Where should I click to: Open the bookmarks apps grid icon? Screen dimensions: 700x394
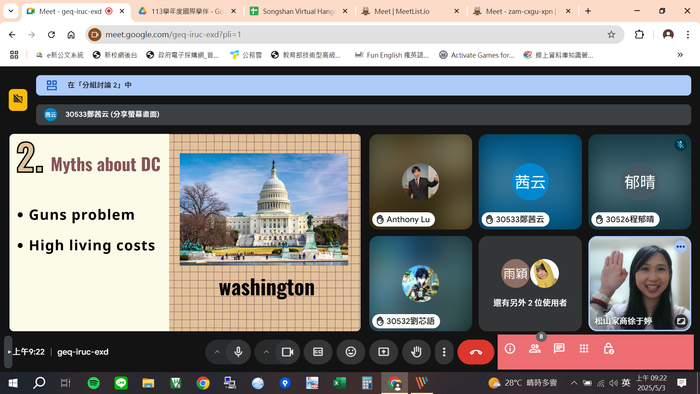(14, 55)
